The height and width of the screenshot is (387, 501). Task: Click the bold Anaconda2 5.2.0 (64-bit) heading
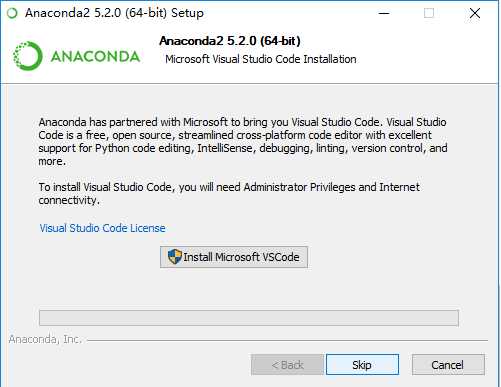tap(230, 41)
